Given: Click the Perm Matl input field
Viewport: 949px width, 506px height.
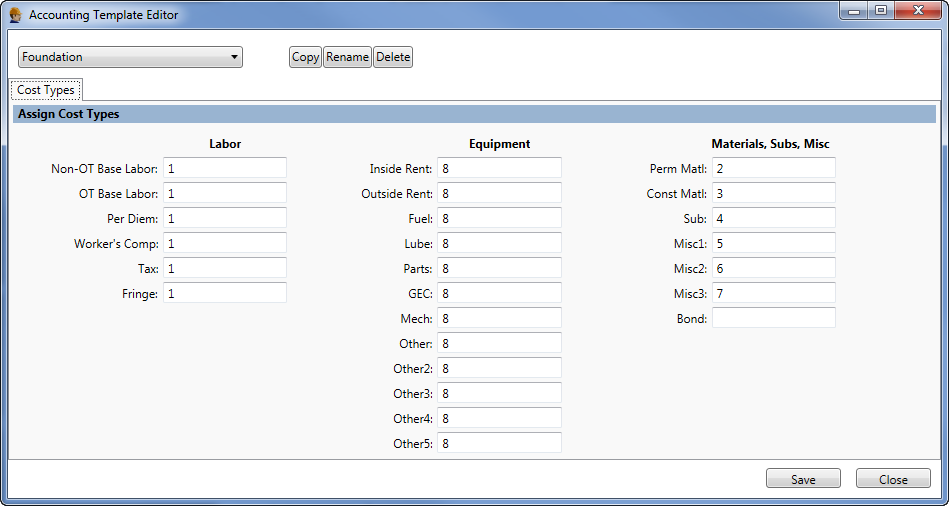Looking at the screenshot, I should 773,168.
